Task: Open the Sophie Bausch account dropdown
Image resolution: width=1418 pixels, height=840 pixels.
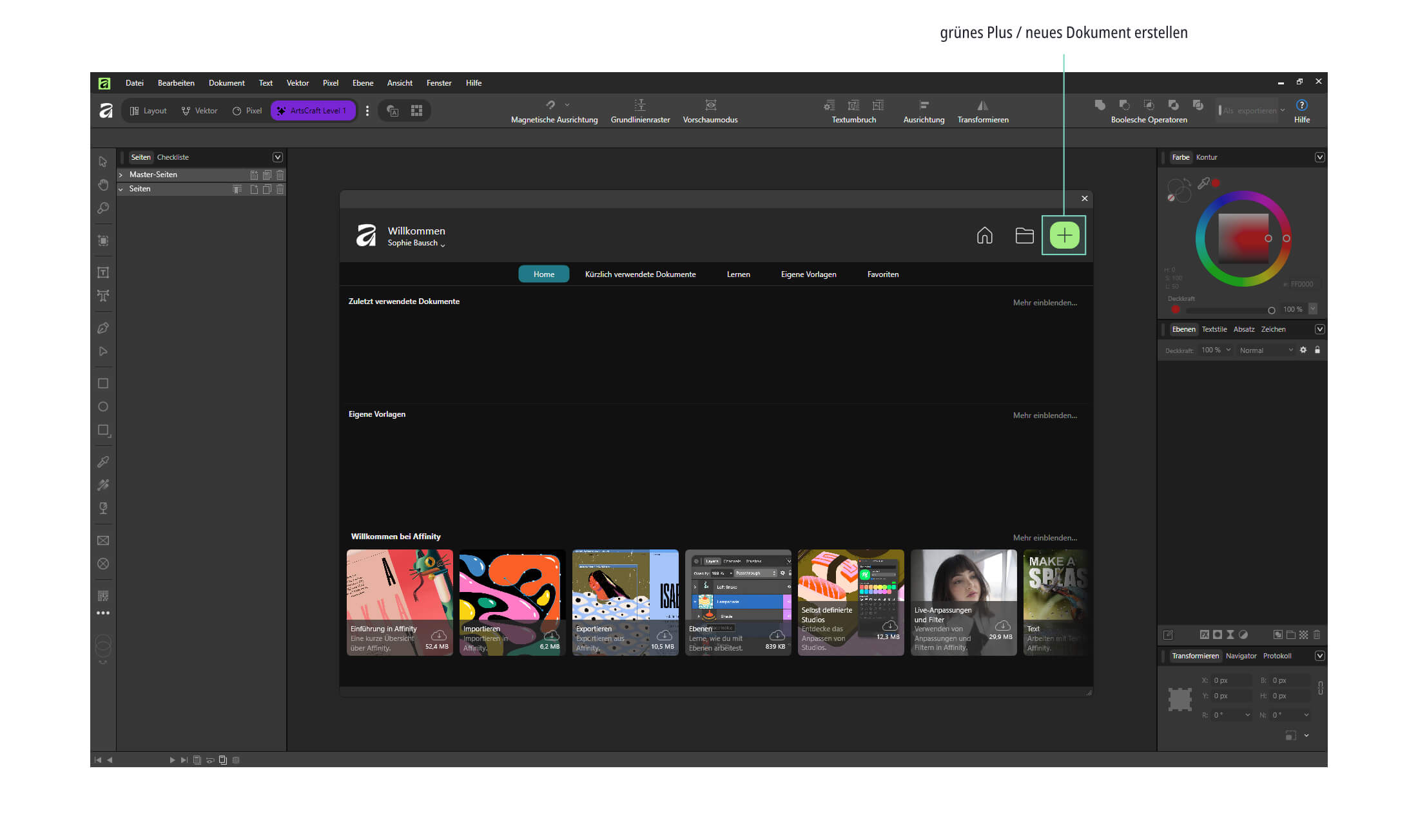Action: [416, 243]
